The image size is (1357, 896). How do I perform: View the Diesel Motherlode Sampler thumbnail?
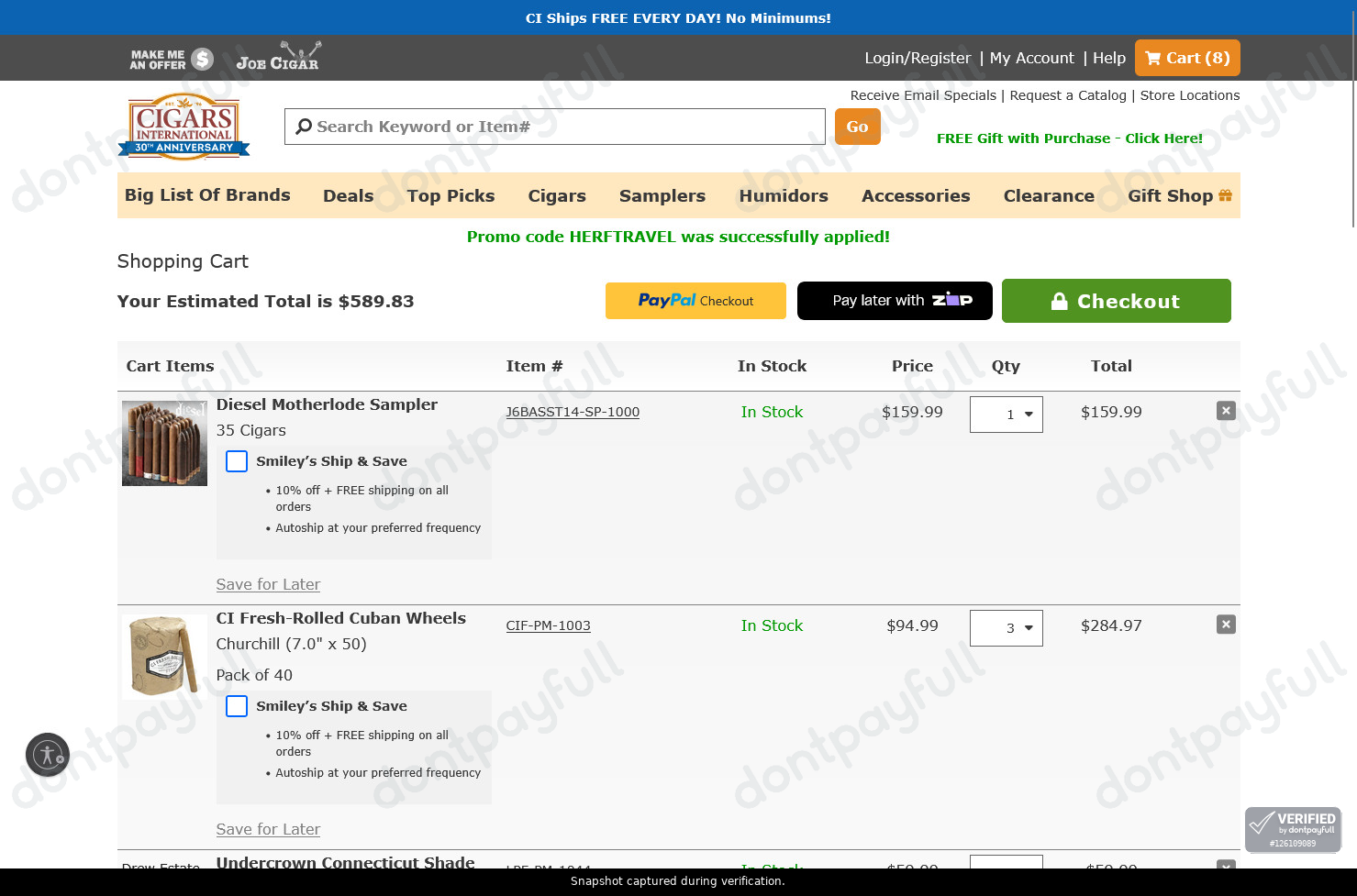coord(164,443)
